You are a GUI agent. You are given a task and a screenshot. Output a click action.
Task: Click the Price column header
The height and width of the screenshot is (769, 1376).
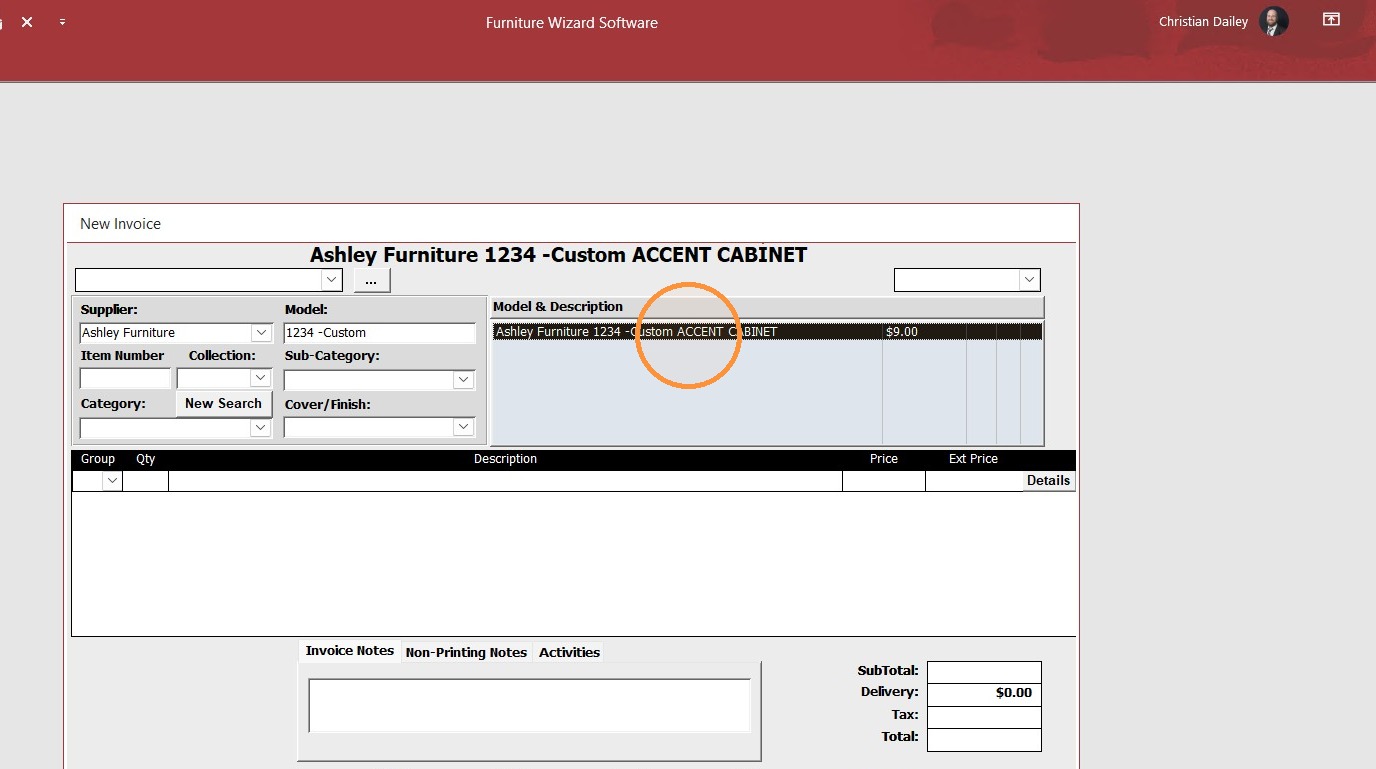tap(884, 459)
